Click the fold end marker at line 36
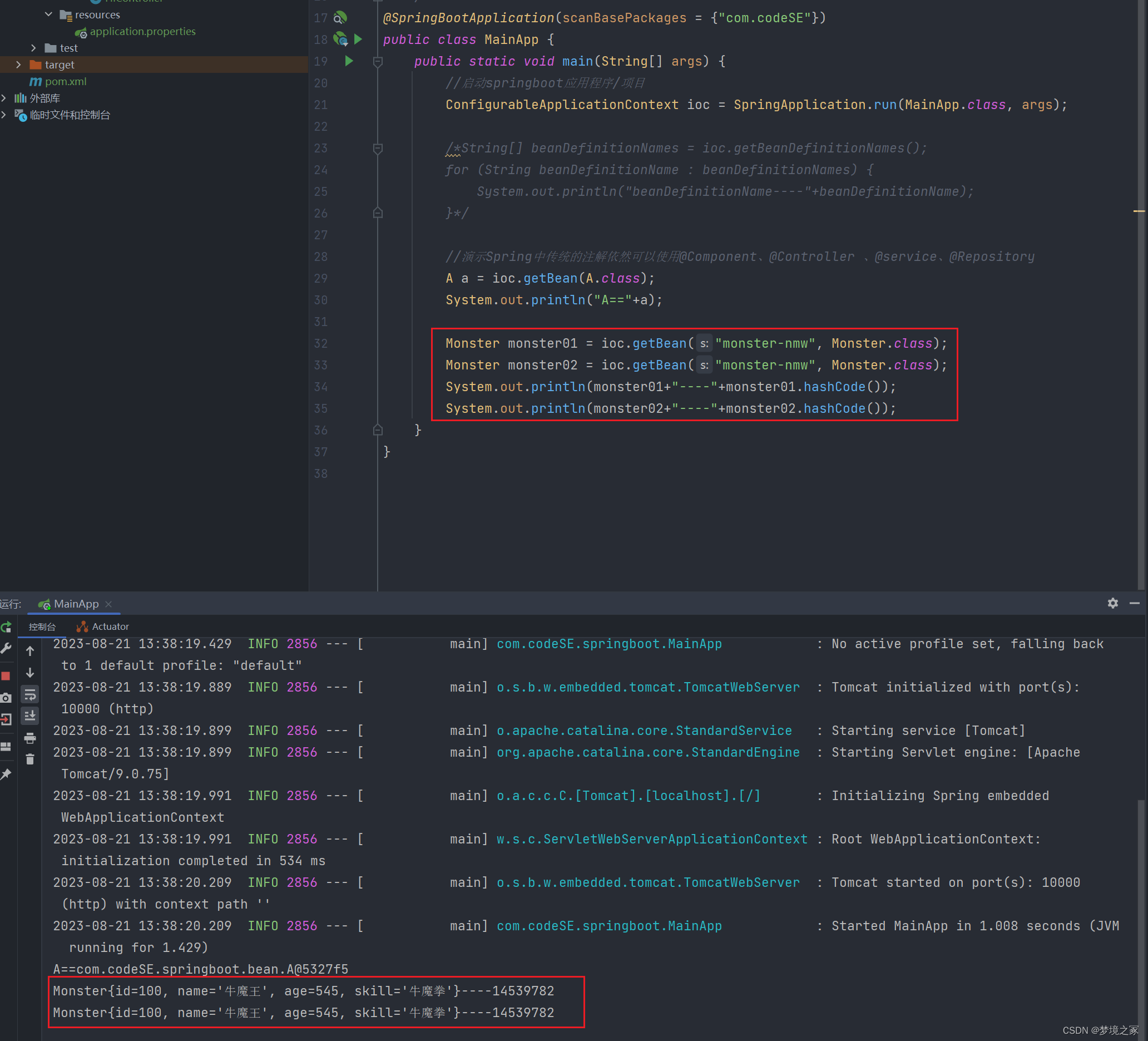 point(378,430)
